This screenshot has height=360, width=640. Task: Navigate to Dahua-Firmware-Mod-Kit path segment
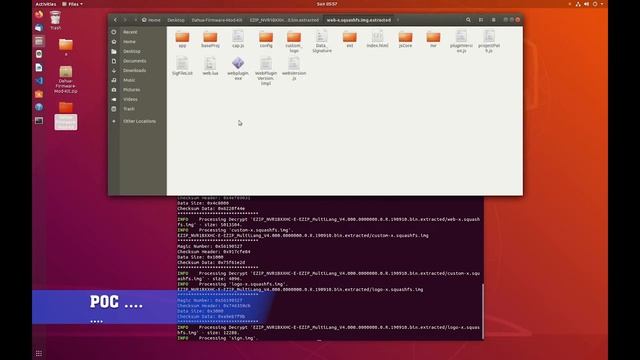pos(217,20)
